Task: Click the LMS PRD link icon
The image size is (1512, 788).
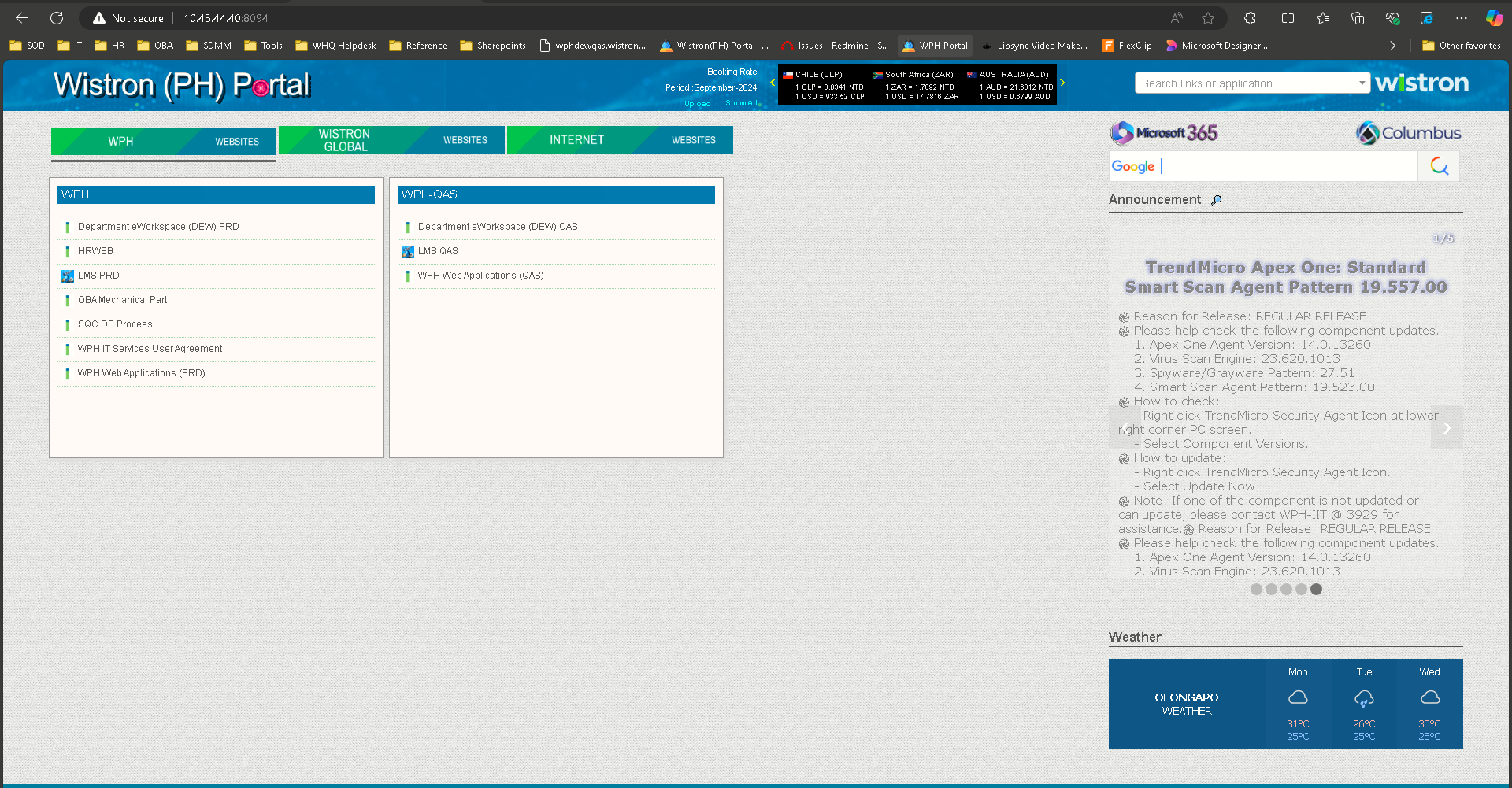Action: 68,276
